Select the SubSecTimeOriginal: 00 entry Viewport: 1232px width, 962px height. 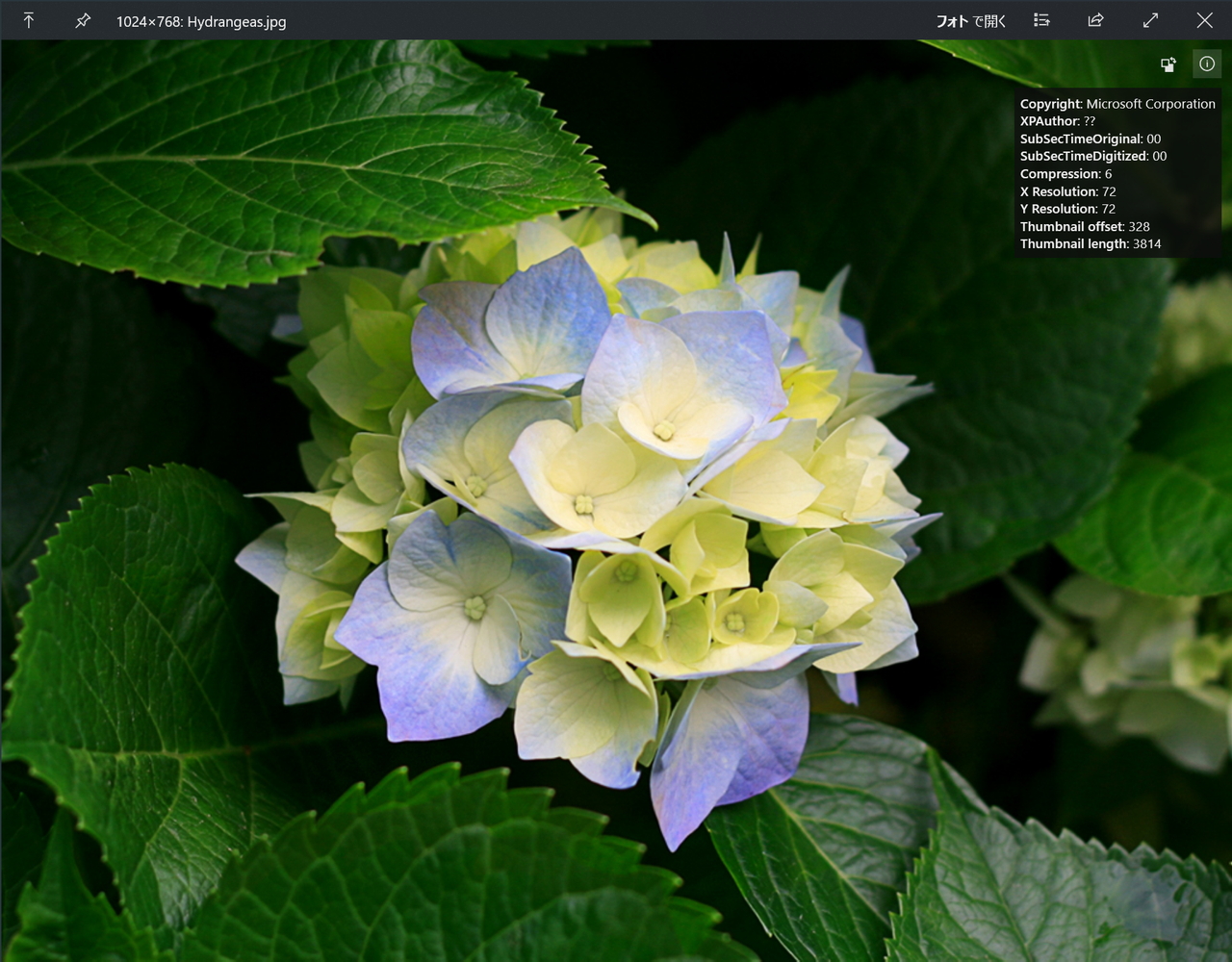1091,139
